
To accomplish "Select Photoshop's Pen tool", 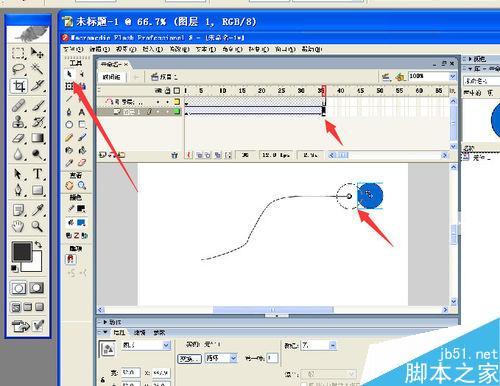I will (18, 190).
